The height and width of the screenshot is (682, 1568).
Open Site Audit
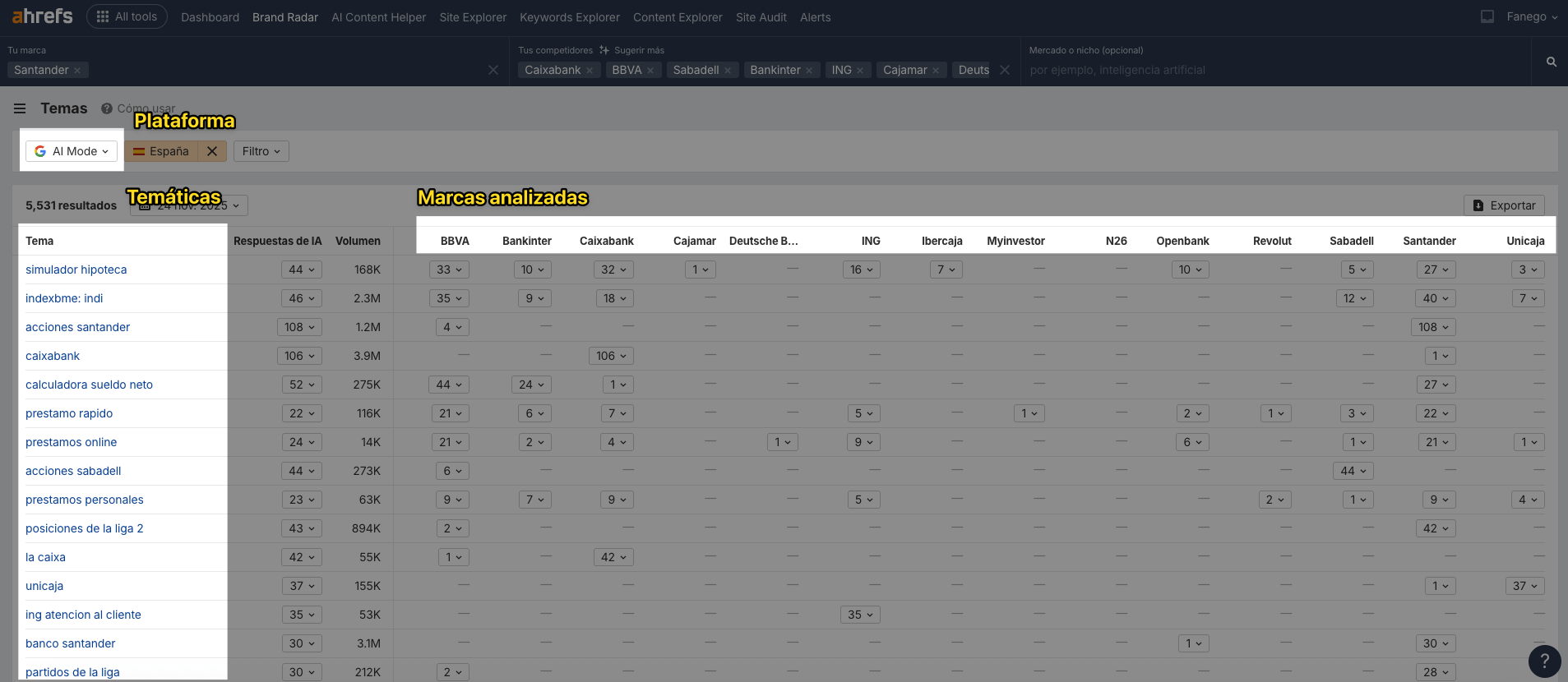pos(761,17)
